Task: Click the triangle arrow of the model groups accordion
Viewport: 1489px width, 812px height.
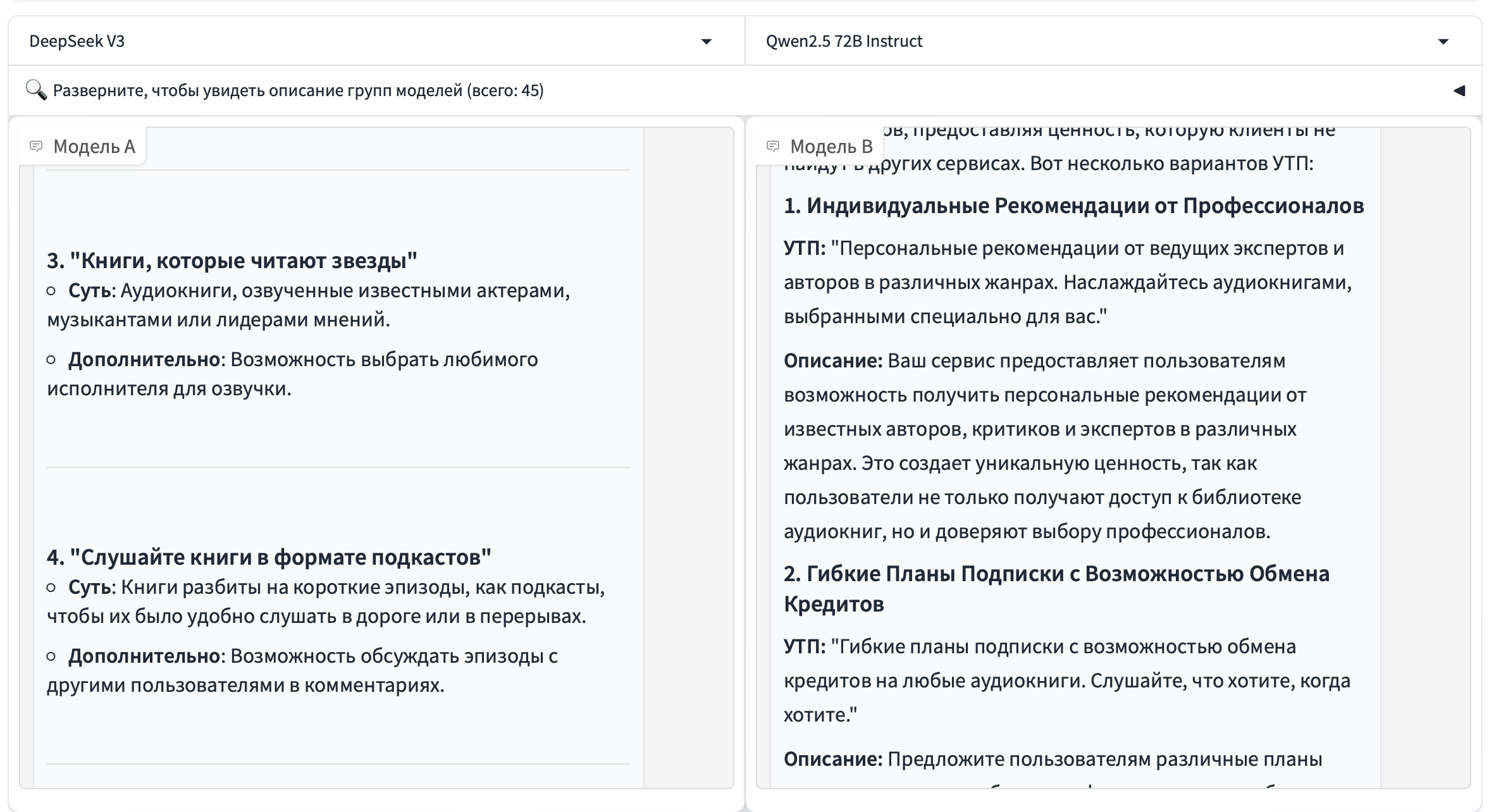Action: point(1459,90)
